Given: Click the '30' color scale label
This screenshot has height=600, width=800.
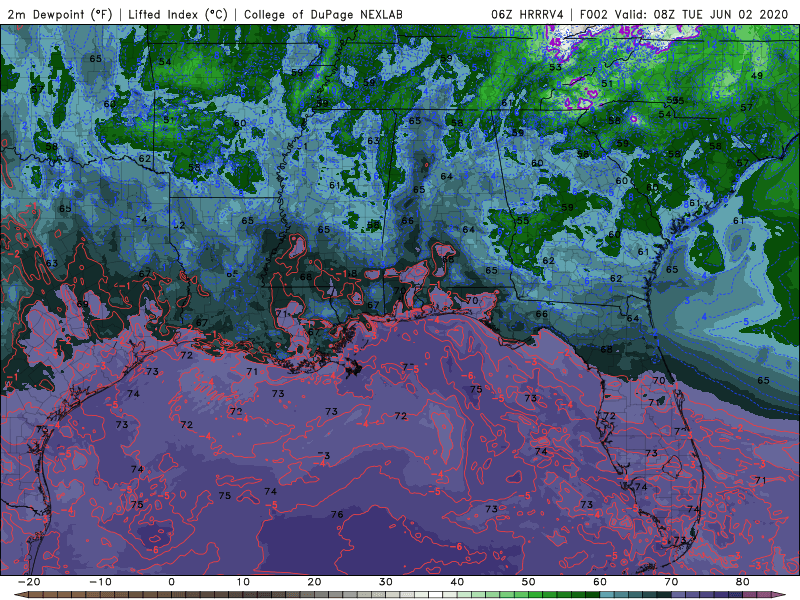Looking at the screenshot, I should (386, 582).
